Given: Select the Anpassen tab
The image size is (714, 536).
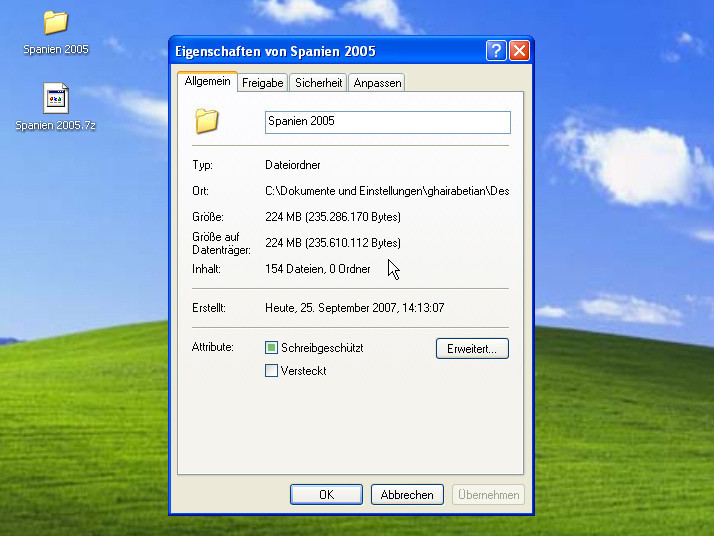Looking at the screenshot, I should coord(377,83).
